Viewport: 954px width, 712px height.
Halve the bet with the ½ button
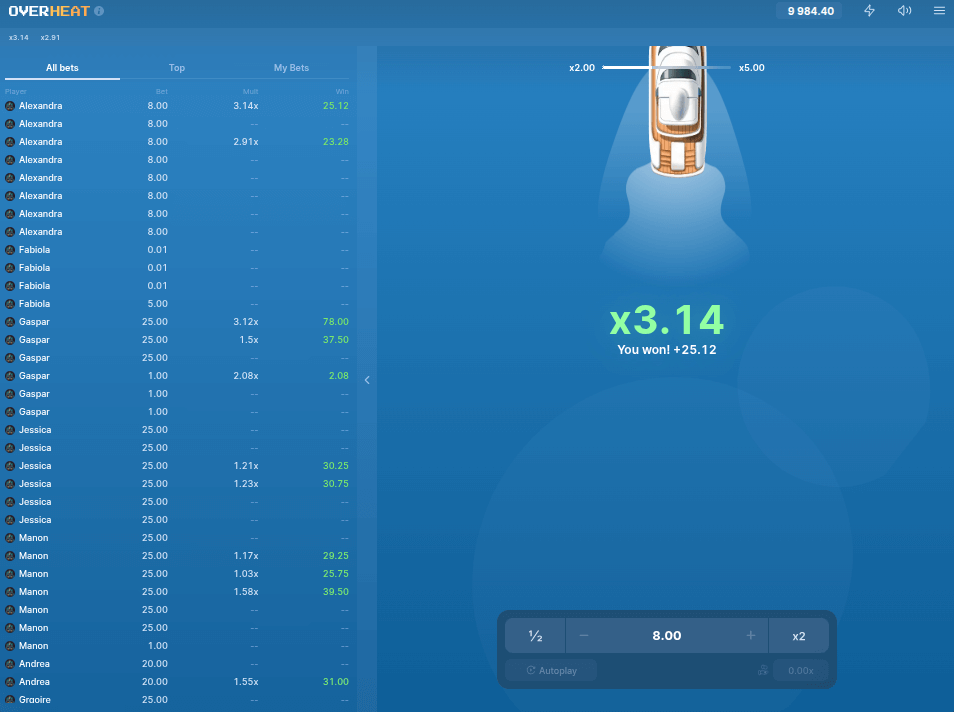[535, 636]
